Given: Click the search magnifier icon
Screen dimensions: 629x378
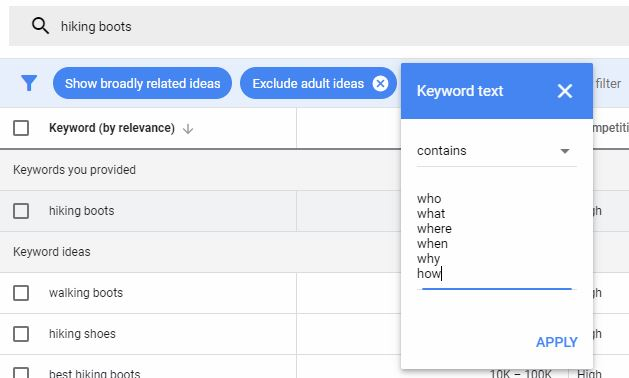Looking at the screenshot, I should [40, 26].
